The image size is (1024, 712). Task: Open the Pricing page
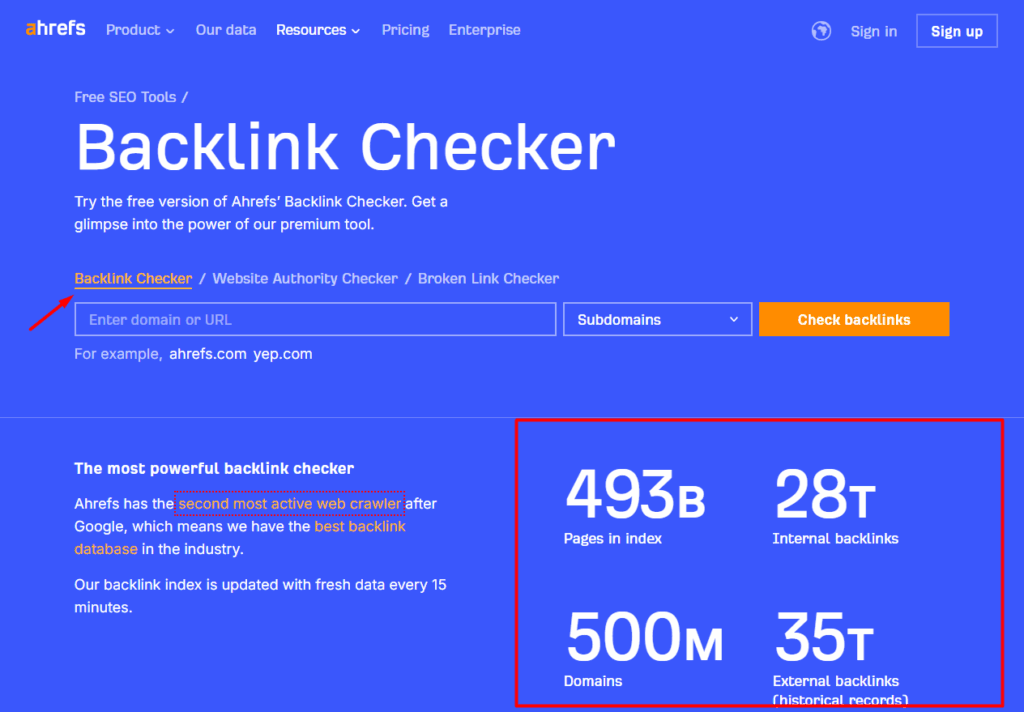[x=405, y=30]
